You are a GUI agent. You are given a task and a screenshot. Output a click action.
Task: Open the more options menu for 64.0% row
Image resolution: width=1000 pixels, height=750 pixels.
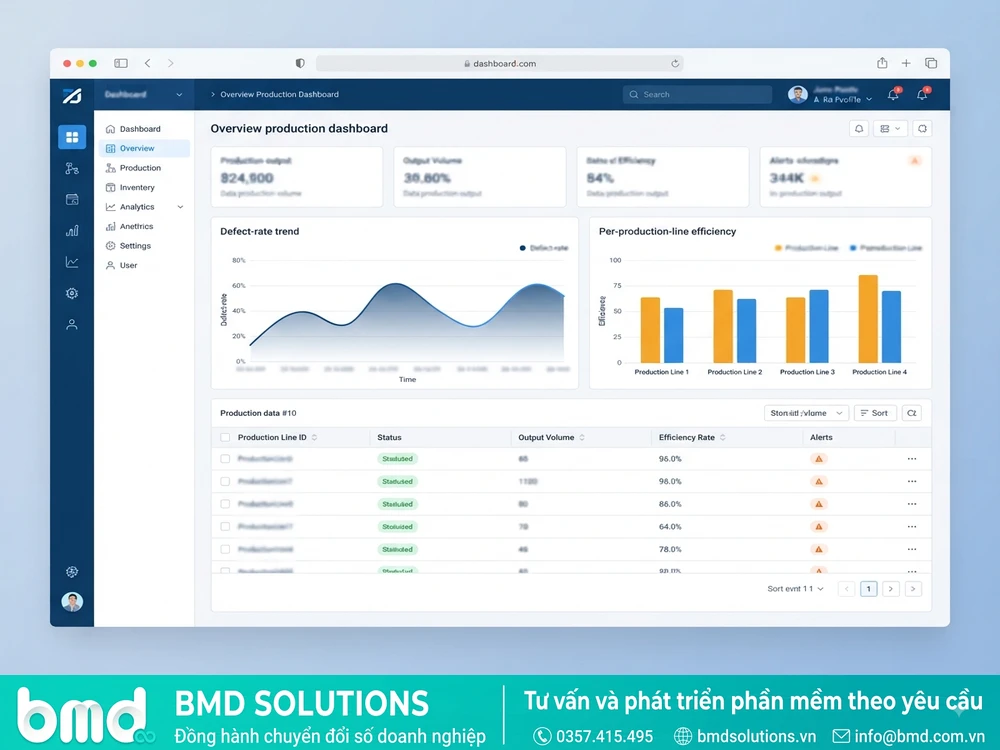pyautogui.click(x=912, y=527)
